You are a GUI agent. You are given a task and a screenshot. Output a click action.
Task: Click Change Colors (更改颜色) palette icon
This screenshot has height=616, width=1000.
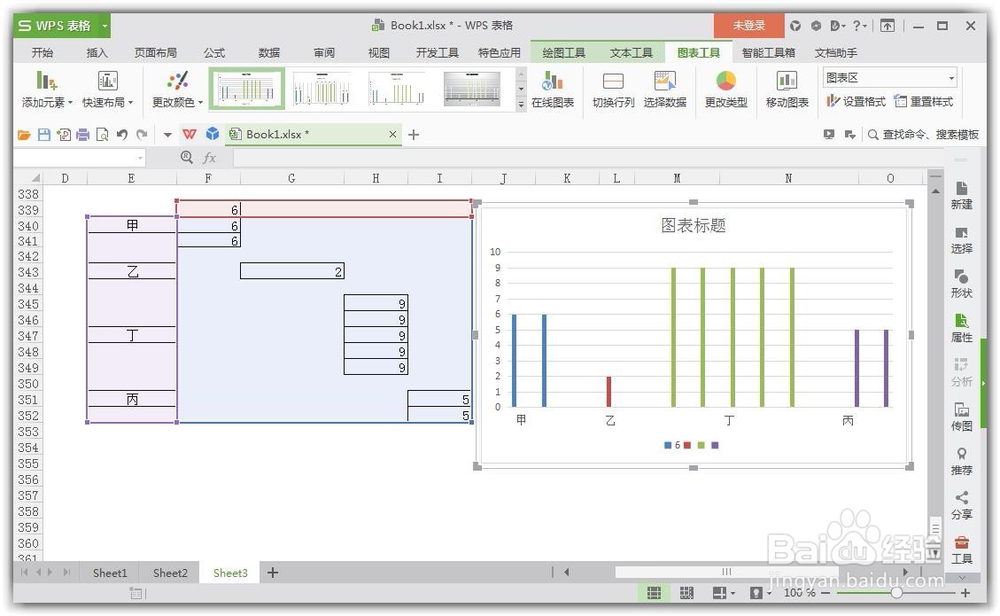click(x=177, y=81)
